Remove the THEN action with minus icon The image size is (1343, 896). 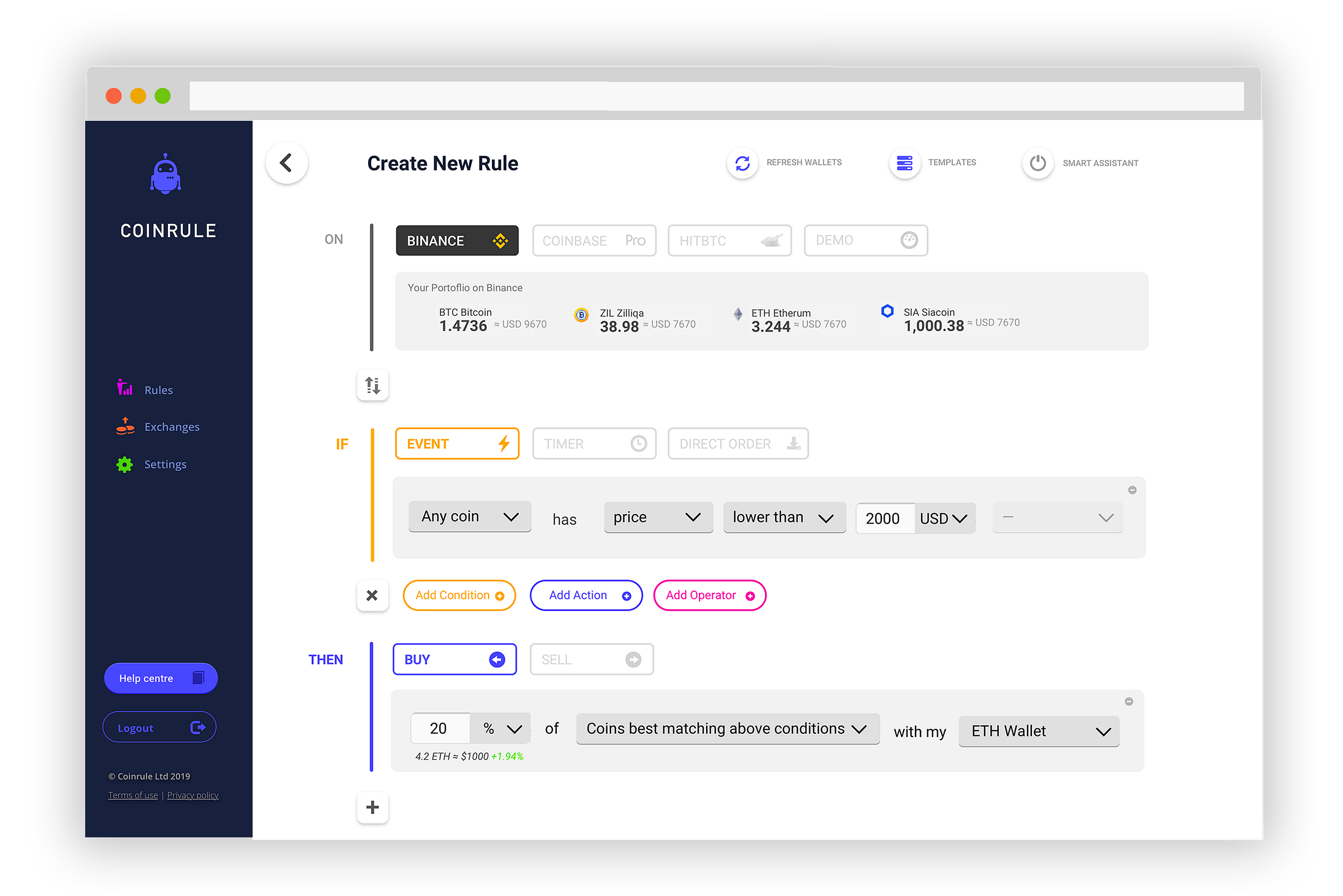1129,701
